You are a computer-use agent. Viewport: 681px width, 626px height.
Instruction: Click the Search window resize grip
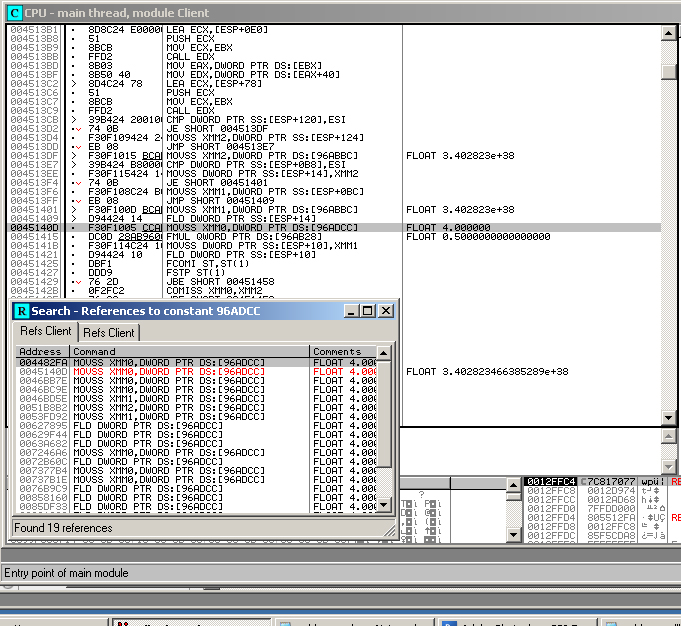pyautogui.click(x=390, y=528)
